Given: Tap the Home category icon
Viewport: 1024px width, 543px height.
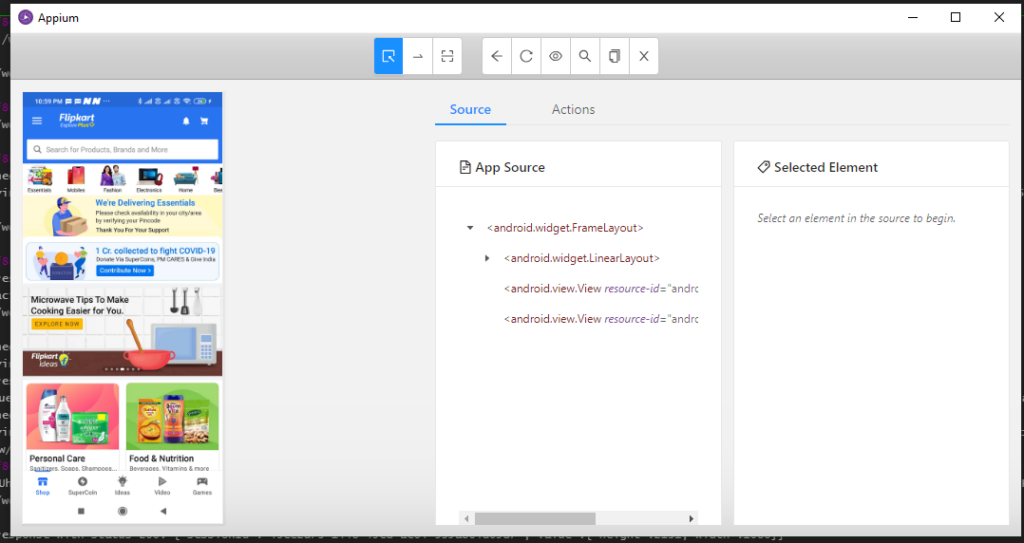Looking at the screenshot, I should pos(185,179).
